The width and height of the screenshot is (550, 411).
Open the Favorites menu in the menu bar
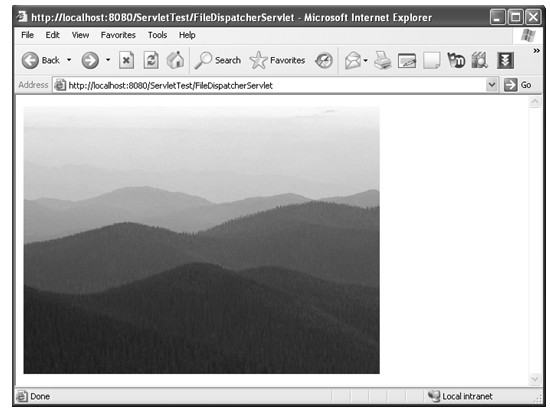coord(118,35)
